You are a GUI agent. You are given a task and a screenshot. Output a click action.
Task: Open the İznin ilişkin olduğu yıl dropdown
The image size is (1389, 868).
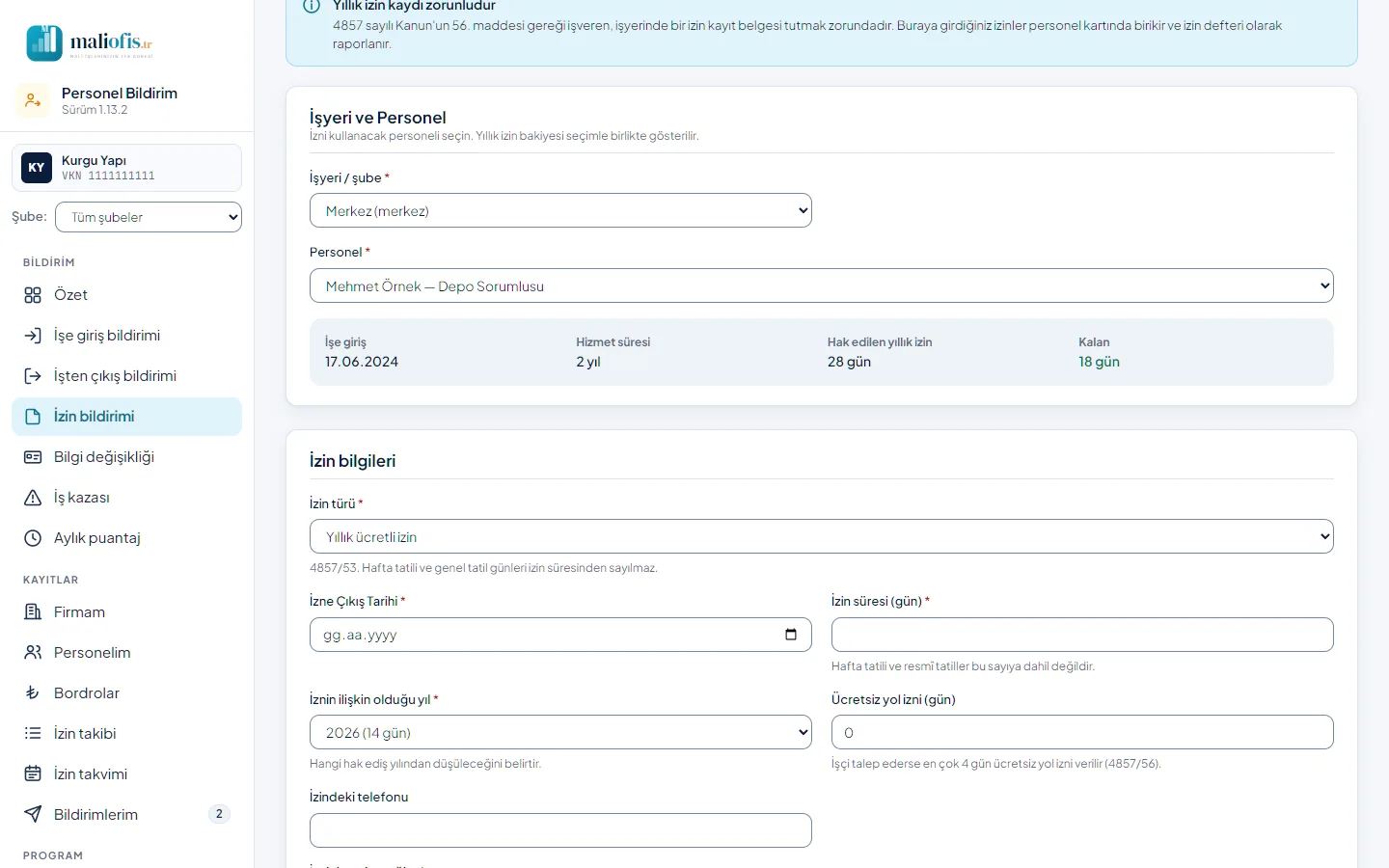tap(560, 732)
